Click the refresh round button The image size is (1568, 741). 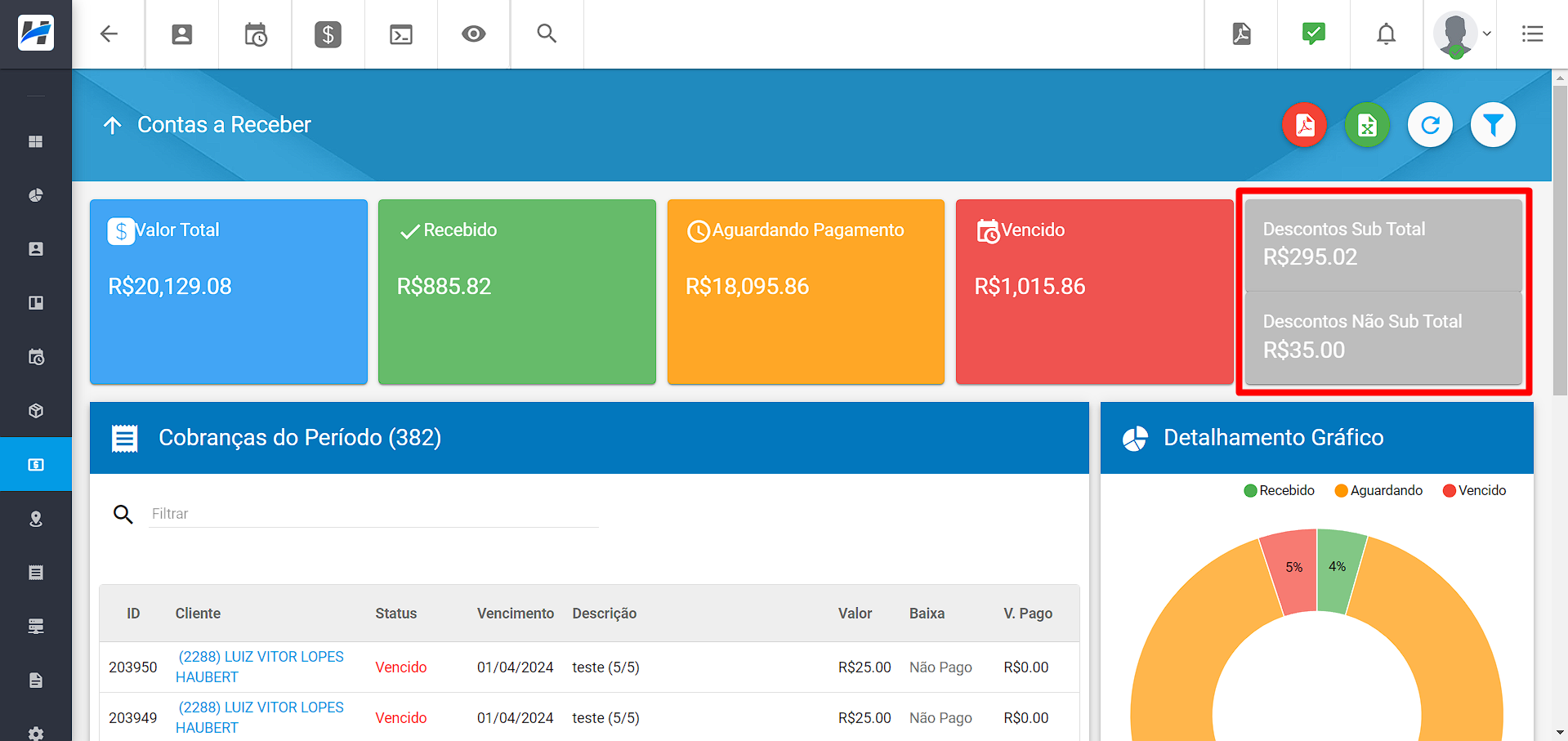pyautogui.click(x=1431, y=125)
